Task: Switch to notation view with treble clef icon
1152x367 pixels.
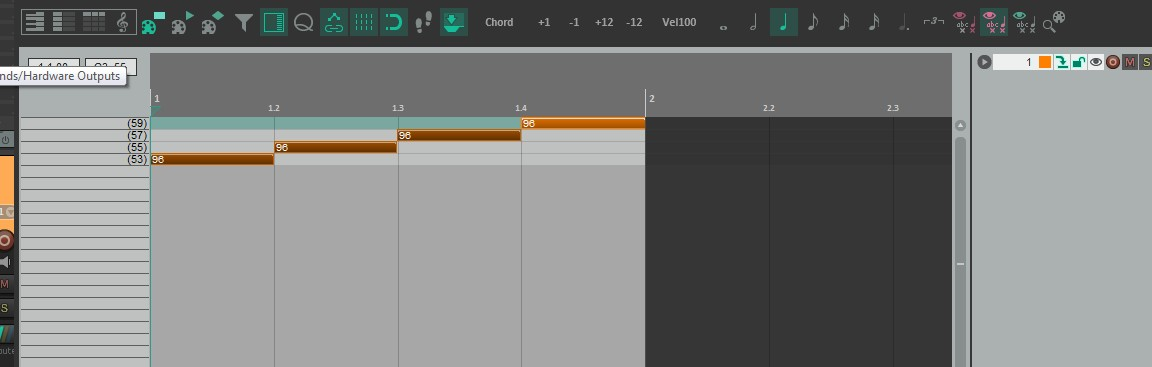Action: pos(123,22)
